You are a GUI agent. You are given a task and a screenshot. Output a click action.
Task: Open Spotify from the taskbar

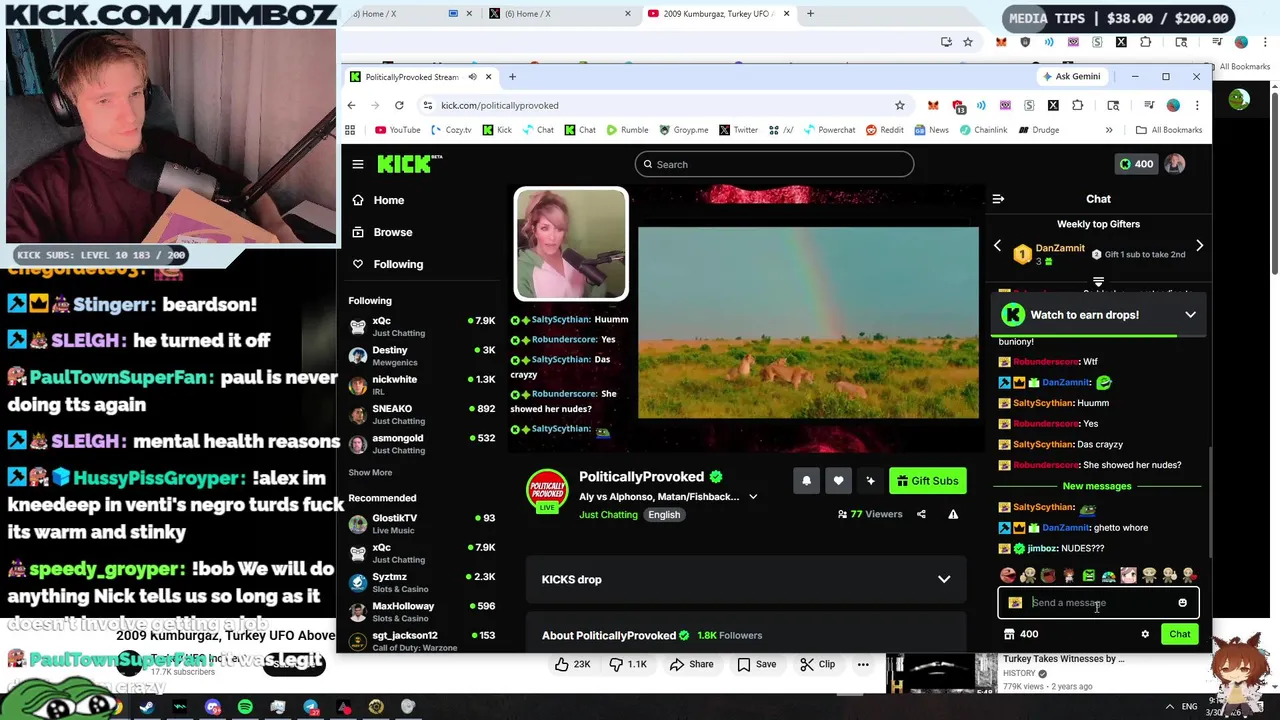[245, 708]
